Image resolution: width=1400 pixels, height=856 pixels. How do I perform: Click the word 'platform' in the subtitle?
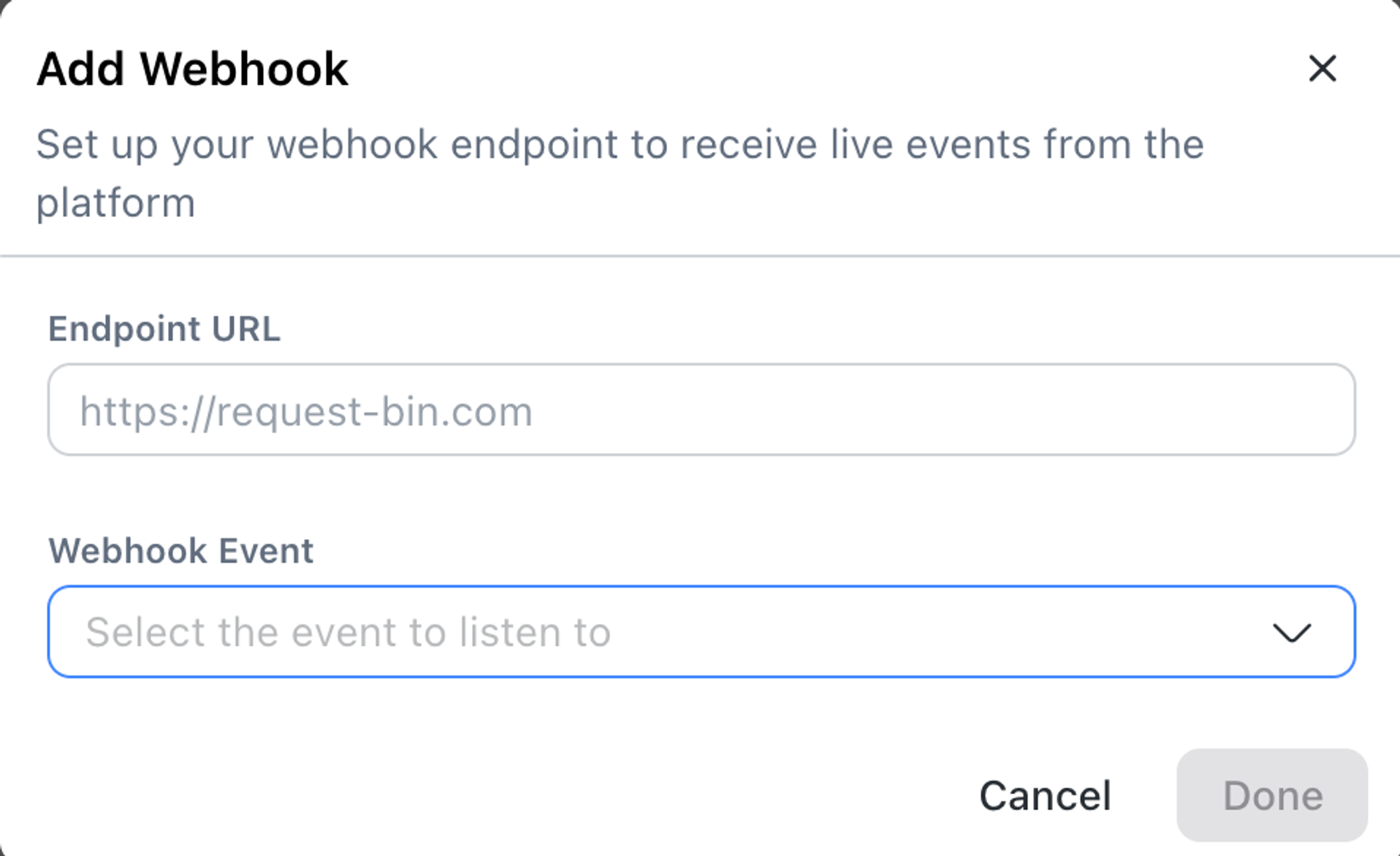[115, 203]
